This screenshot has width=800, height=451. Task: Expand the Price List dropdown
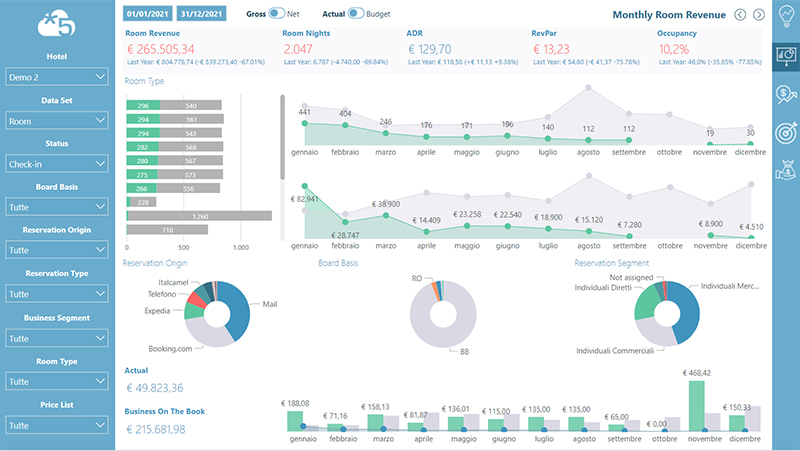pyautogui.click(x=57, y=425)
